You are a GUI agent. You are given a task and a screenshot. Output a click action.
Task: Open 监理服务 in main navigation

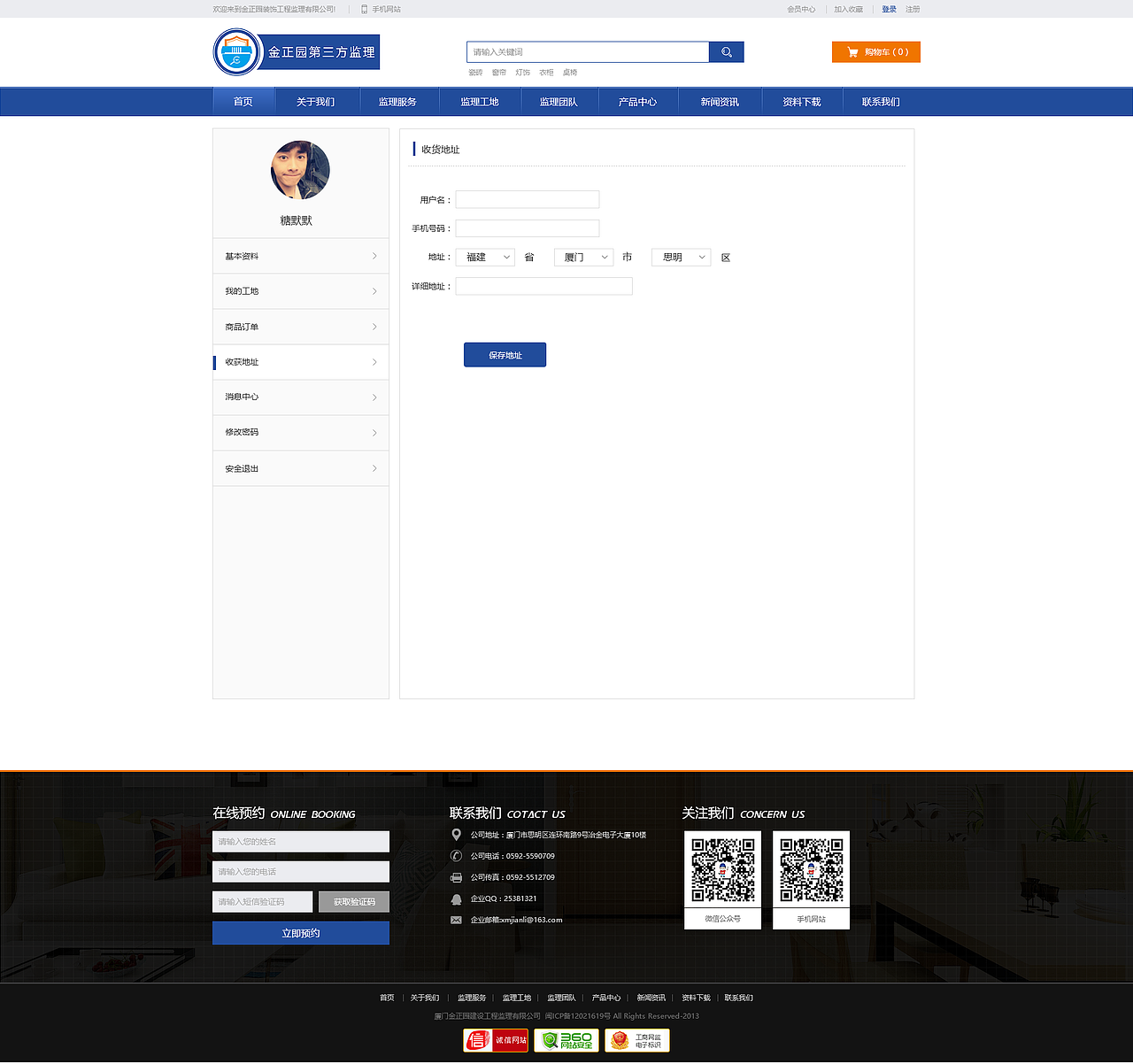[397, 102]
